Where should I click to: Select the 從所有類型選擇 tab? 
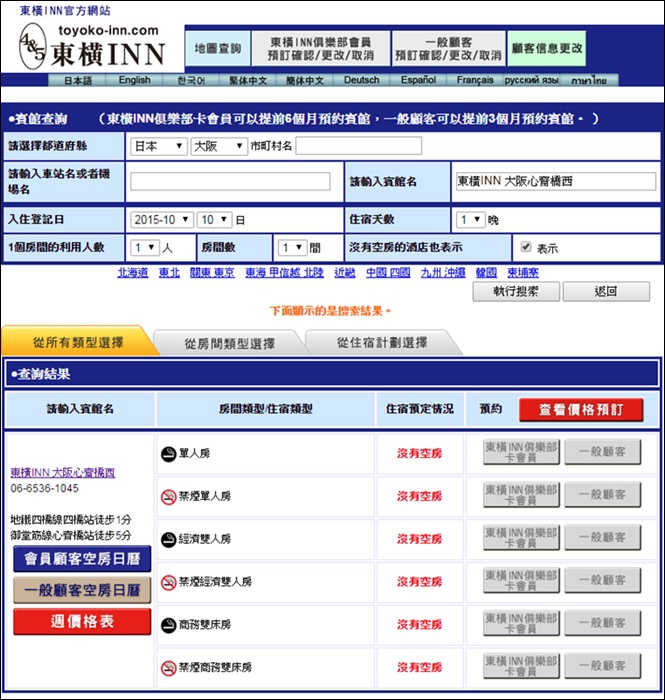(78, 342)
